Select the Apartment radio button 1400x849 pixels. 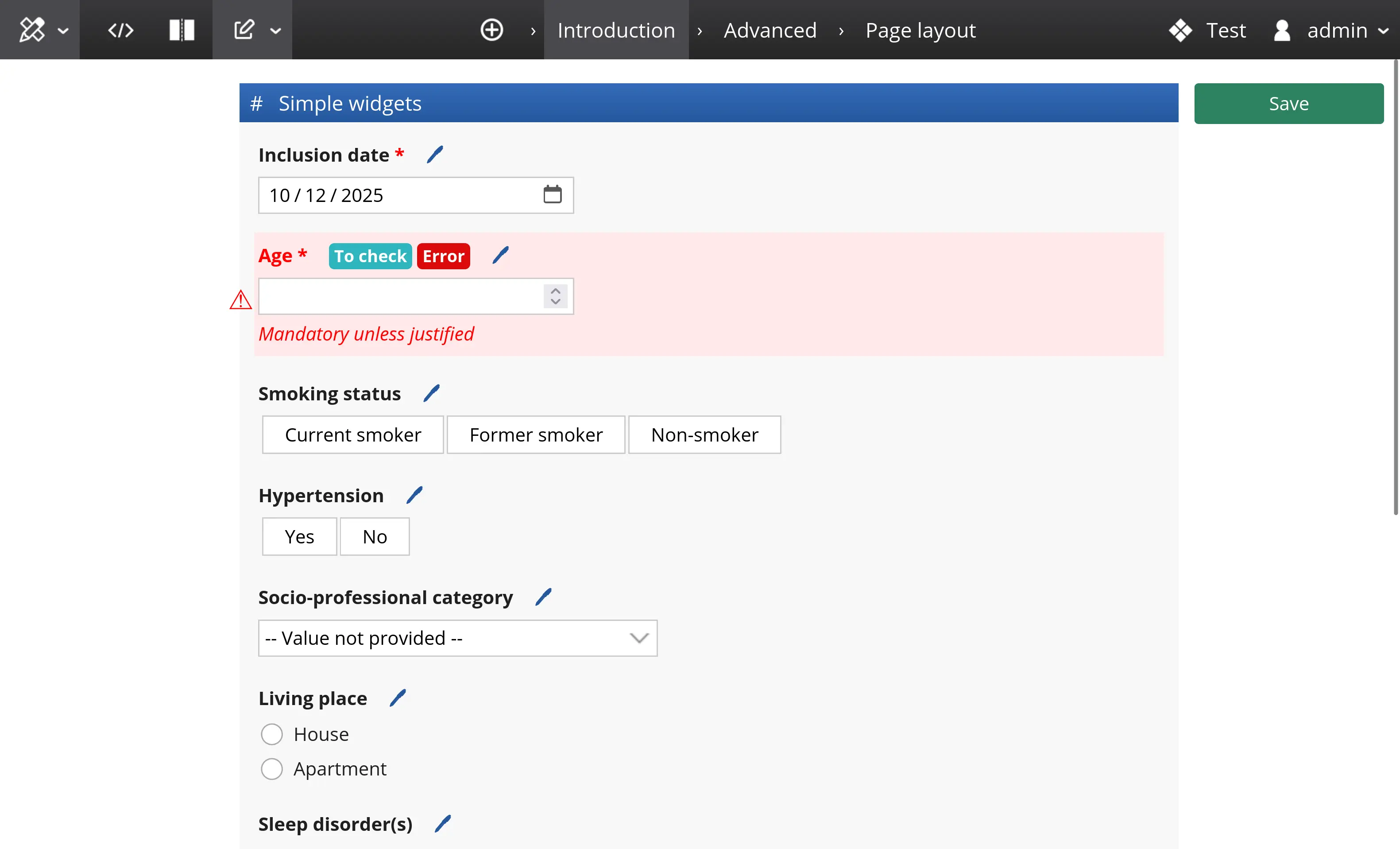coord(271,769)
